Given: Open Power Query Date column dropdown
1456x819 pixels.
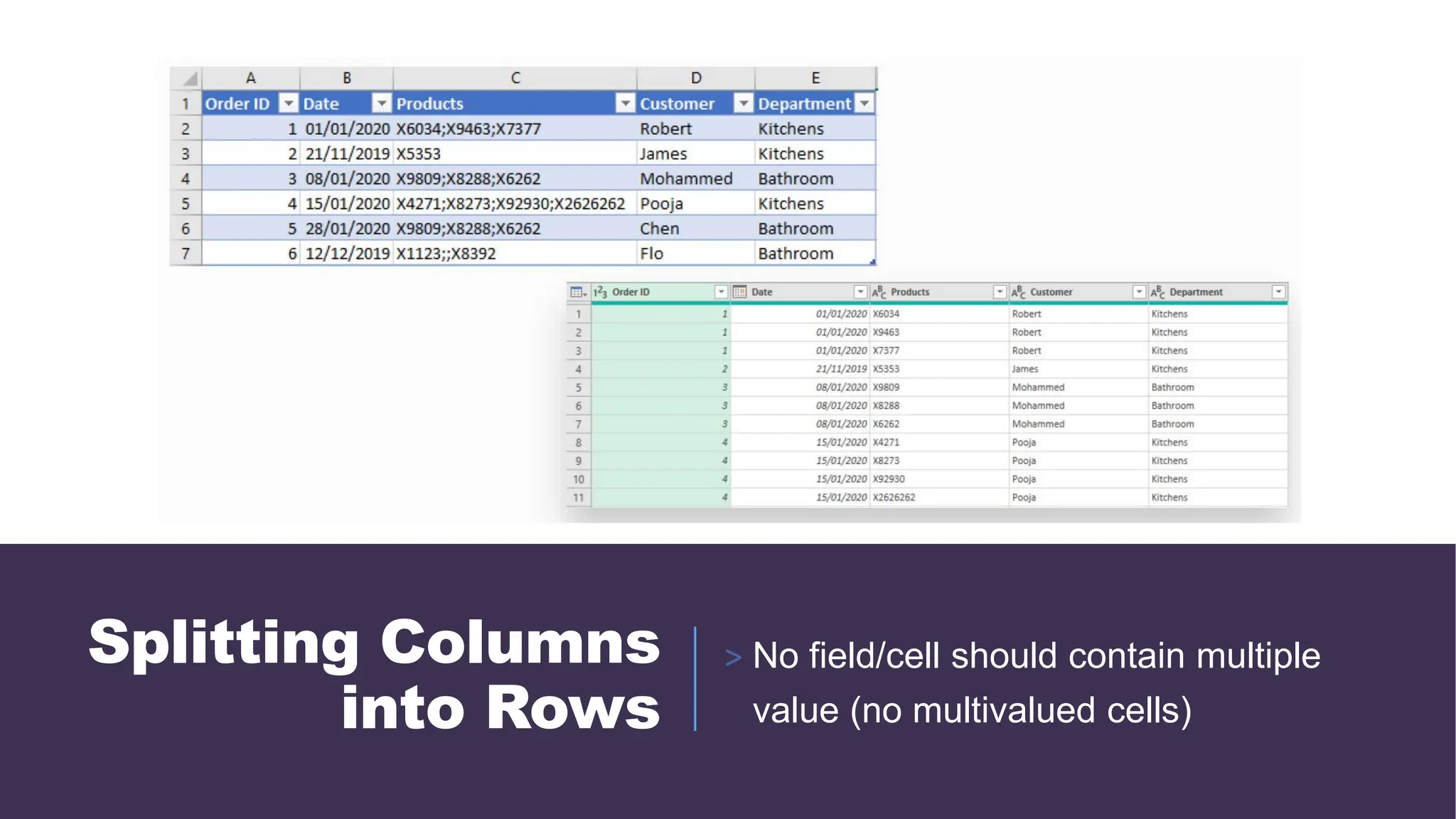Looking at the screenshot, I should [x=860, y=292].
